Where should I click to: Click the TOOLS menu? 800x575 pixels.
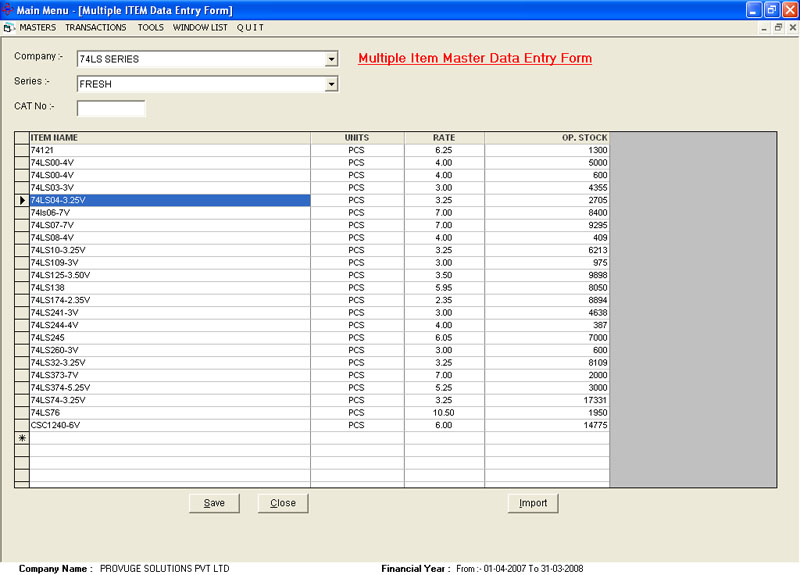pos(150,27)
